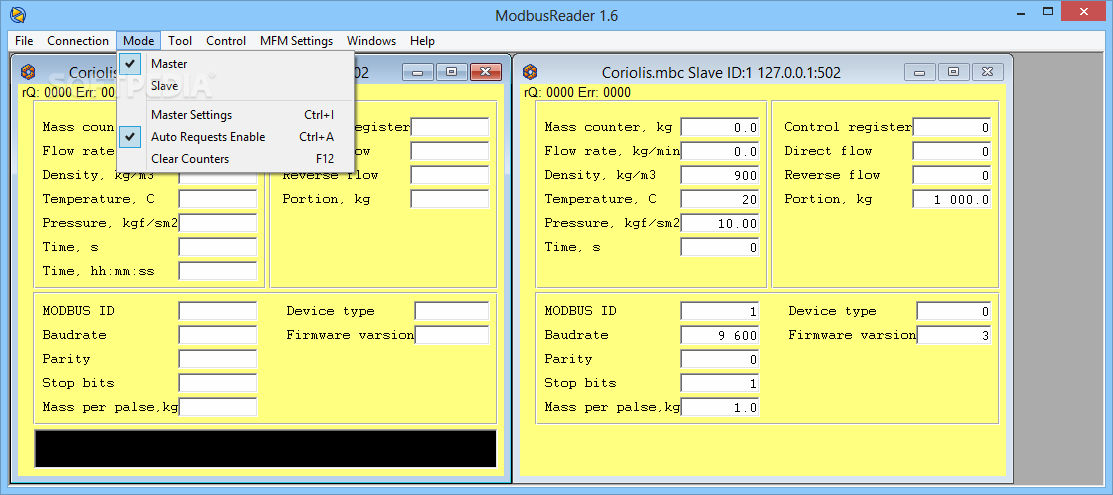Screen dimensions: 1113x495
Task: Click empty Time, hh:mm:ss field in left window
Action: [218, 271]
